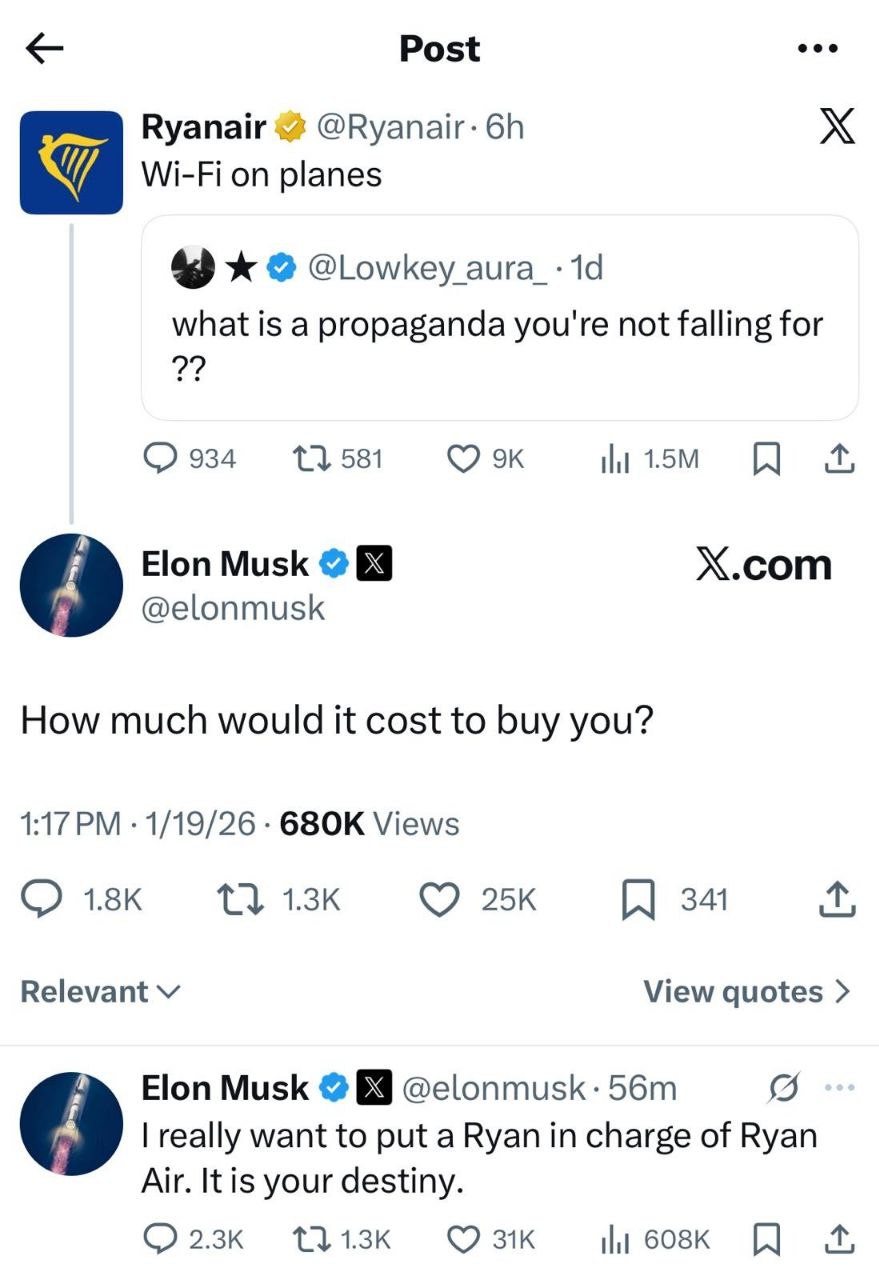Open the X.com link
879x1280 pixels.
[x=763, y=565]
